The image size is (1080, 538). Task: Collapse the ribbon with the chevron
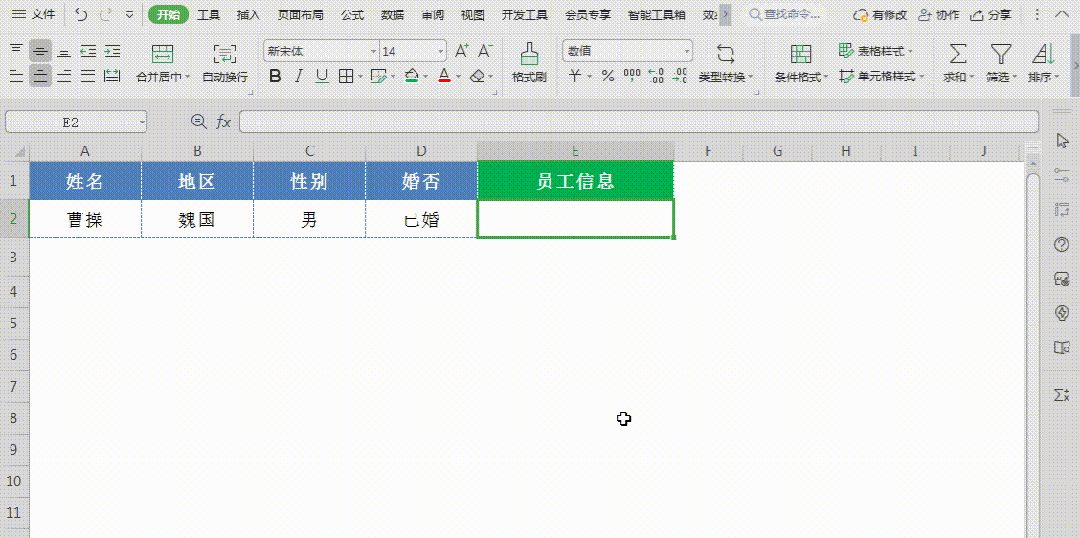click(1063, 14)
